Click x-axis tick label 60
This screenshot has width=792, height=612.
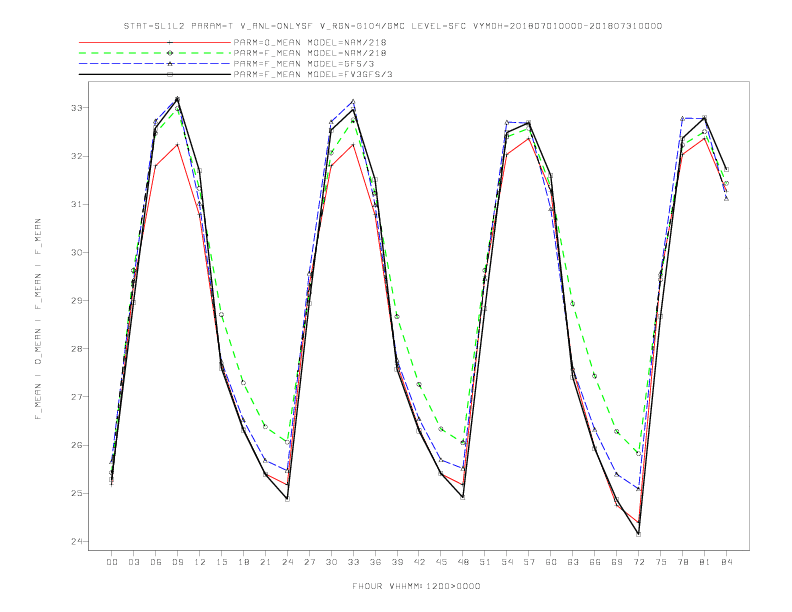pos(551,562)
